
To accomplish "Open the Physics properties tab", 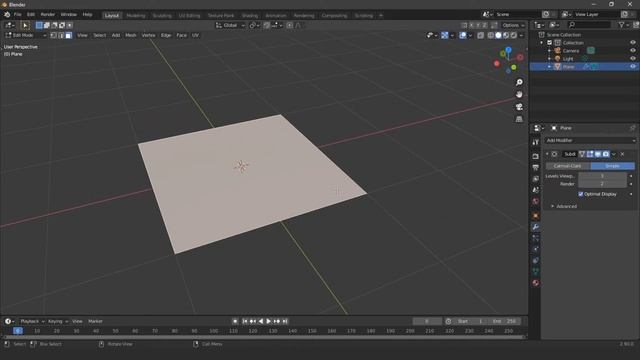I will tap(536, 249).
